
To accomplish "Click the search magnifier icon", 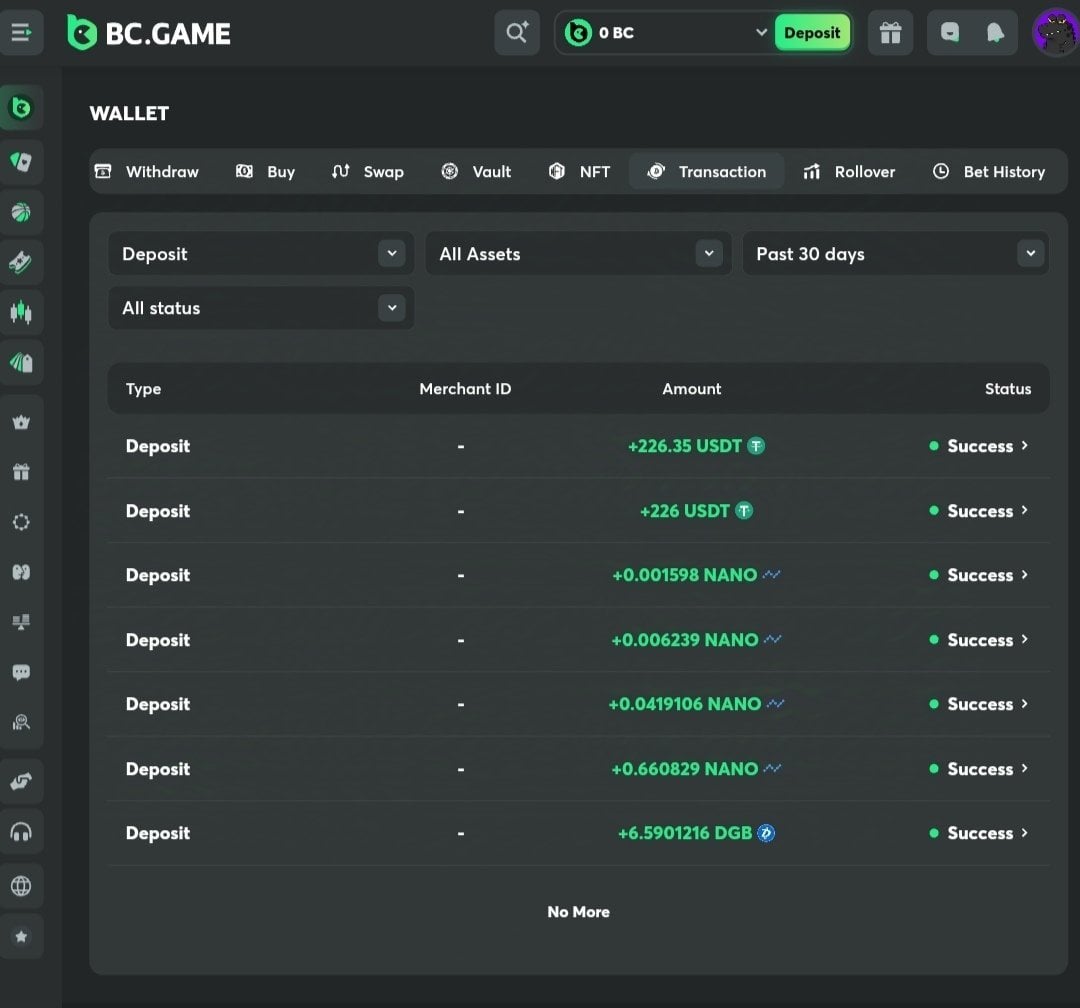I will 517,33.
